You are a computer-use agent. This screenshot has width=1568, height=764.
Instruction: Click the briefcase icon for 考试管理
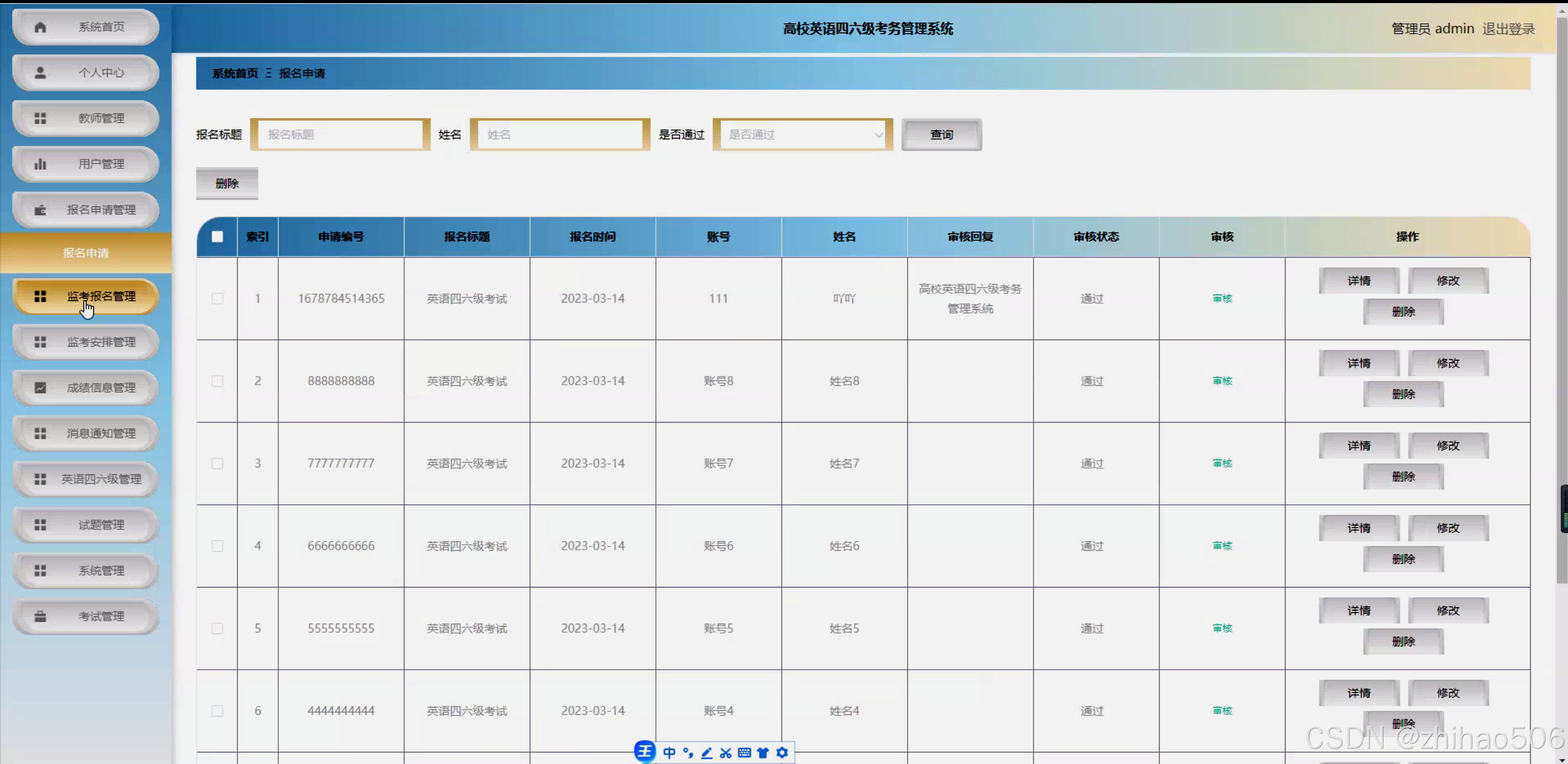(40, 616)
